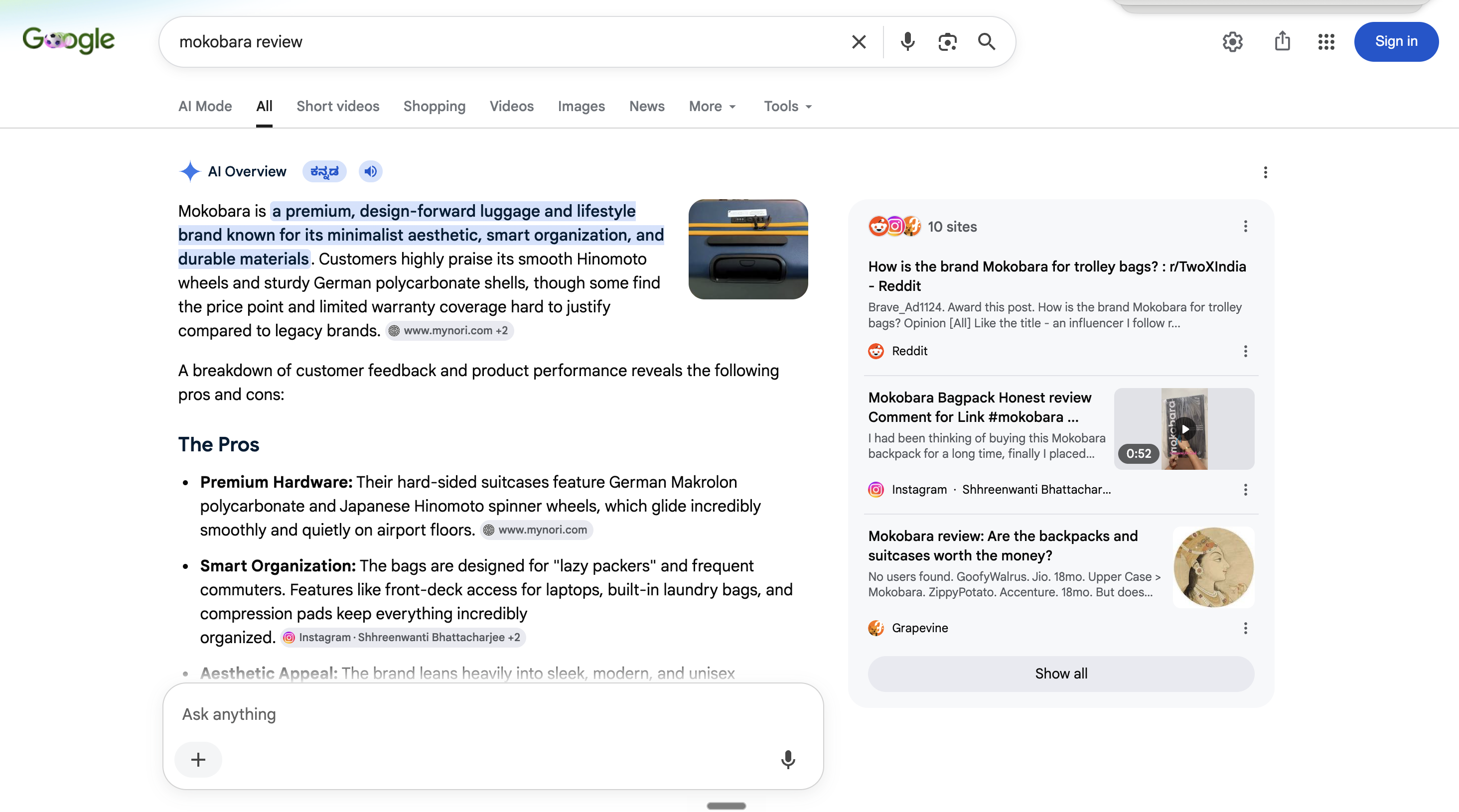Focus the mokobara review search field
Image resolution: width=1459 pixels, height=812 pixels.
tap(510, 42)
